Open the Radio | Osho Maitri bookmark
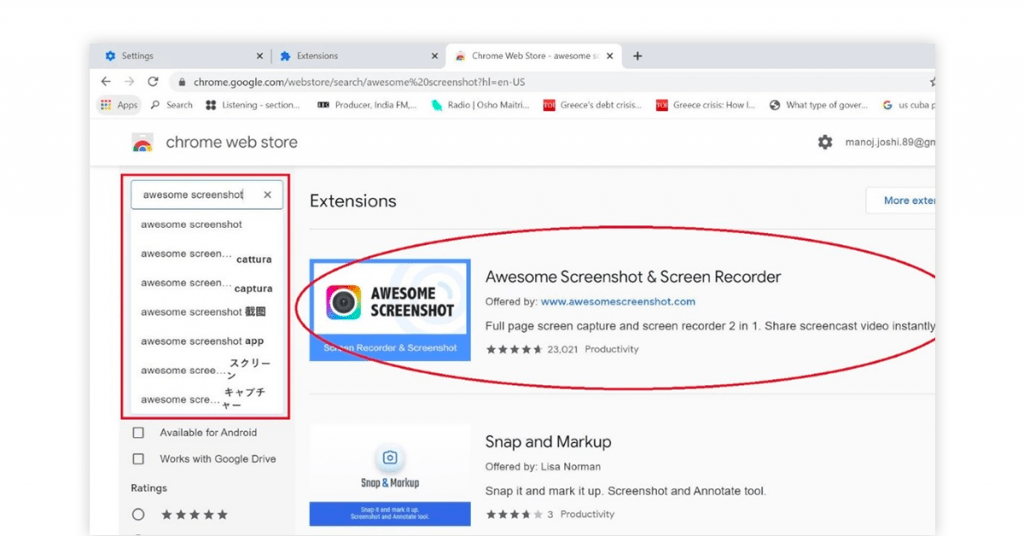The height and width of the screenshot is (536, 1024). 480,105
